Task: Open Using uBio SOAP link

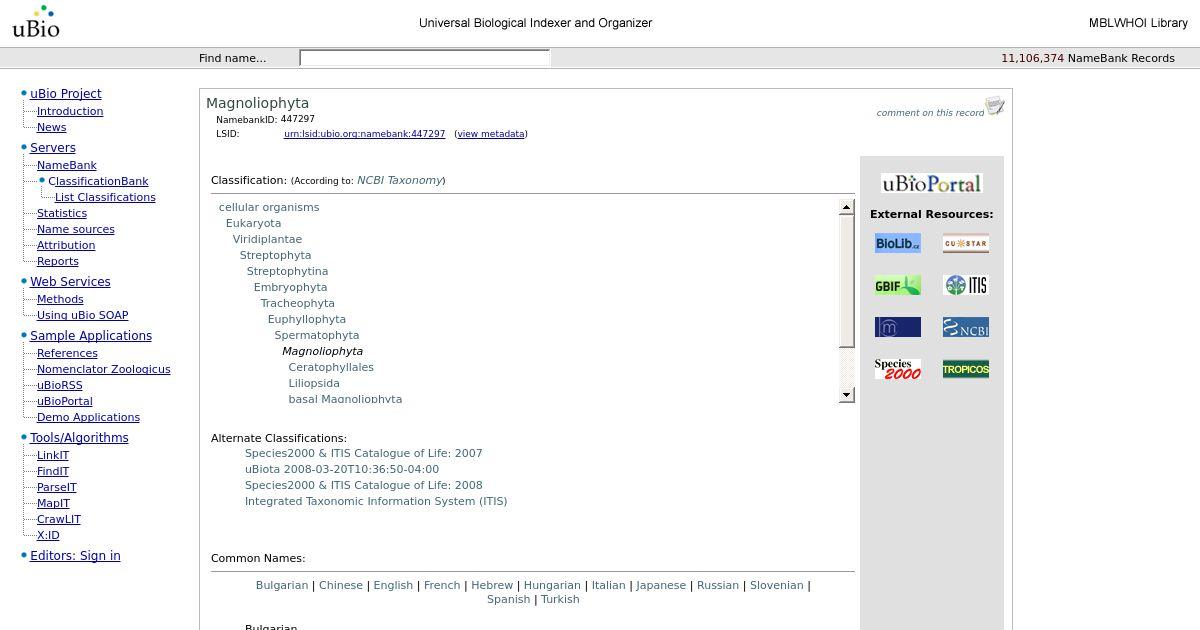Action: click(x=83, y=315)
